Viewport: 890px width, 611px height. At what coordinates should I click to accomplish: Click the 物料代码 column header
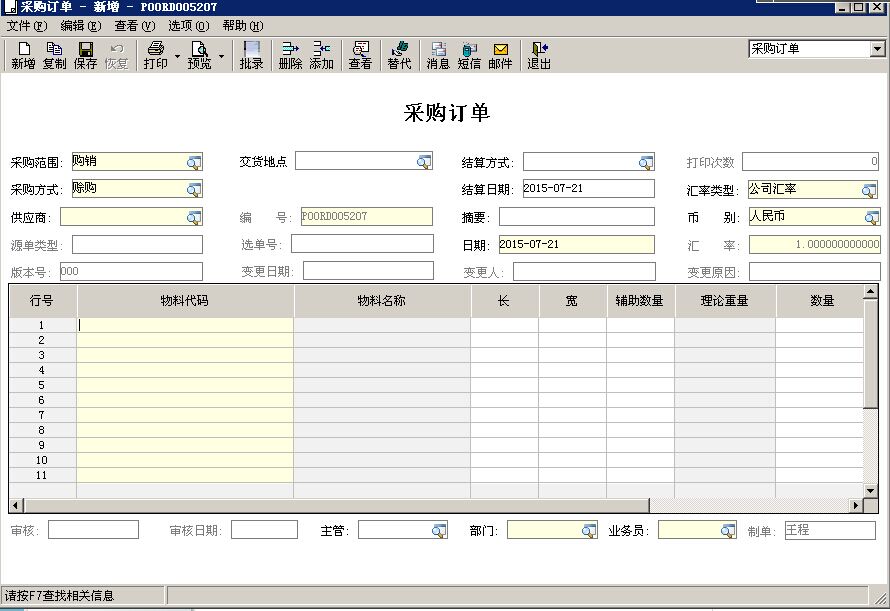[185, 300]
